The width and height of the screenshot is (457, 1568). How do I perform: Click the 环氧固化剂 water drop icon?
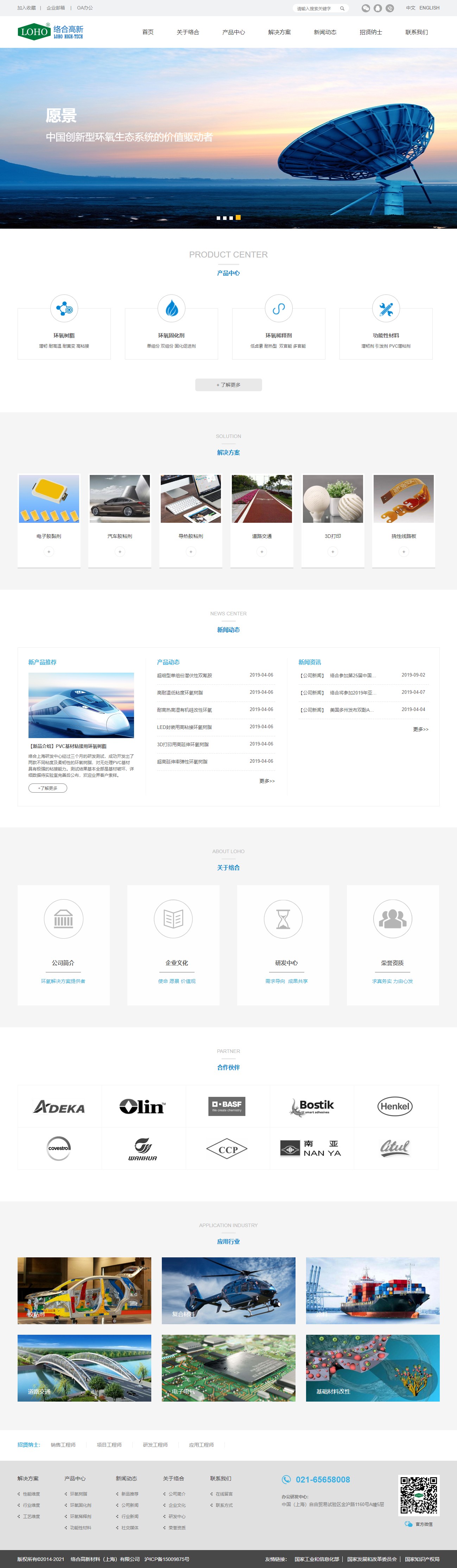pyautogui.click(x=172, y=309)
